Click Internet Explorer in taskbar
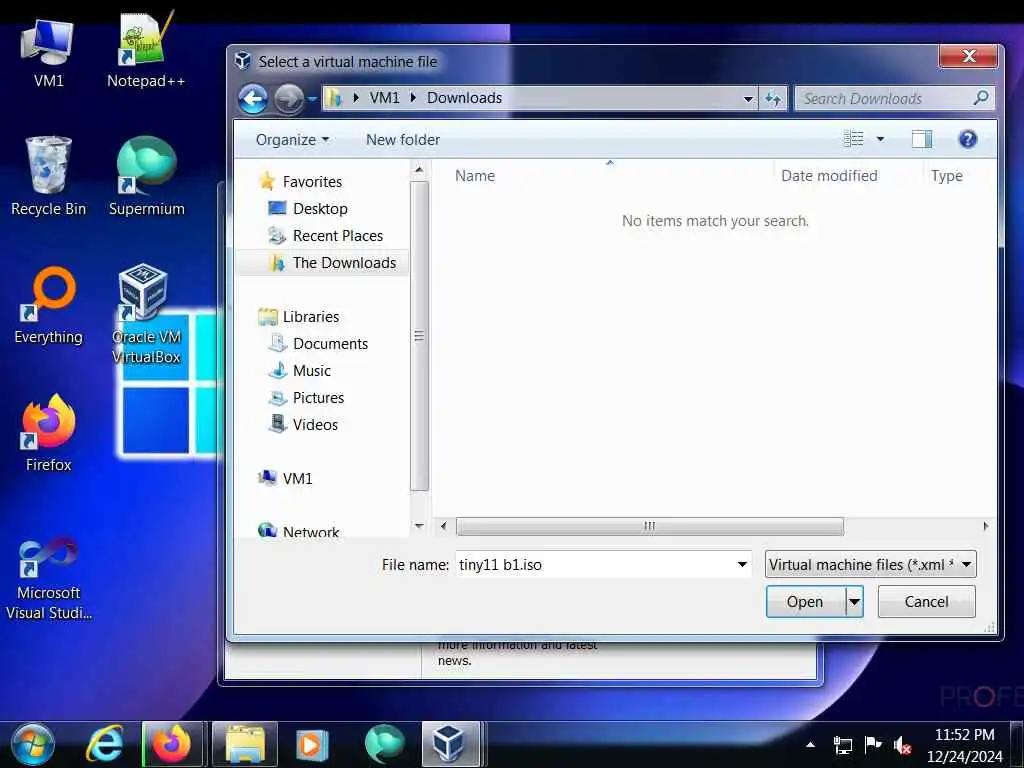This screenshot has height=768, width=1024. (x=104, y=744)
